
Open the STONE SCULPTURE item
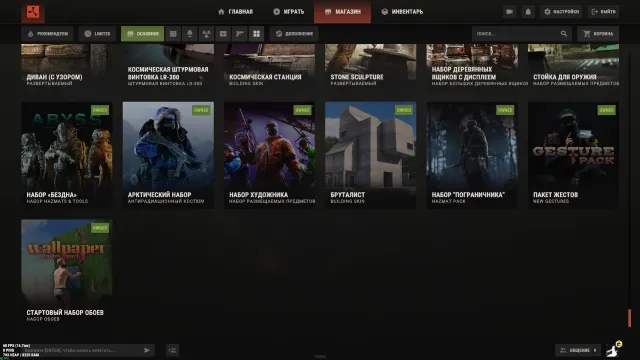click(371, 67)
